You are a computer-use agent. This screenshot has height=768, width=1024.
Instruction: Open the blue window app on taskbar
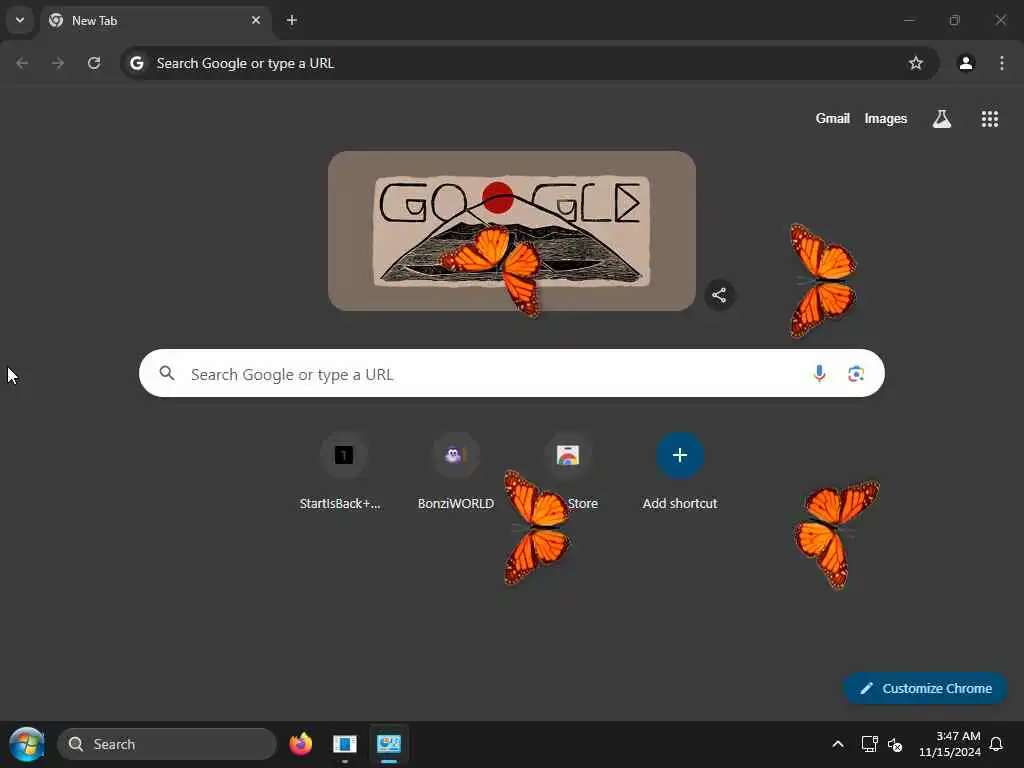click(344, 744)
